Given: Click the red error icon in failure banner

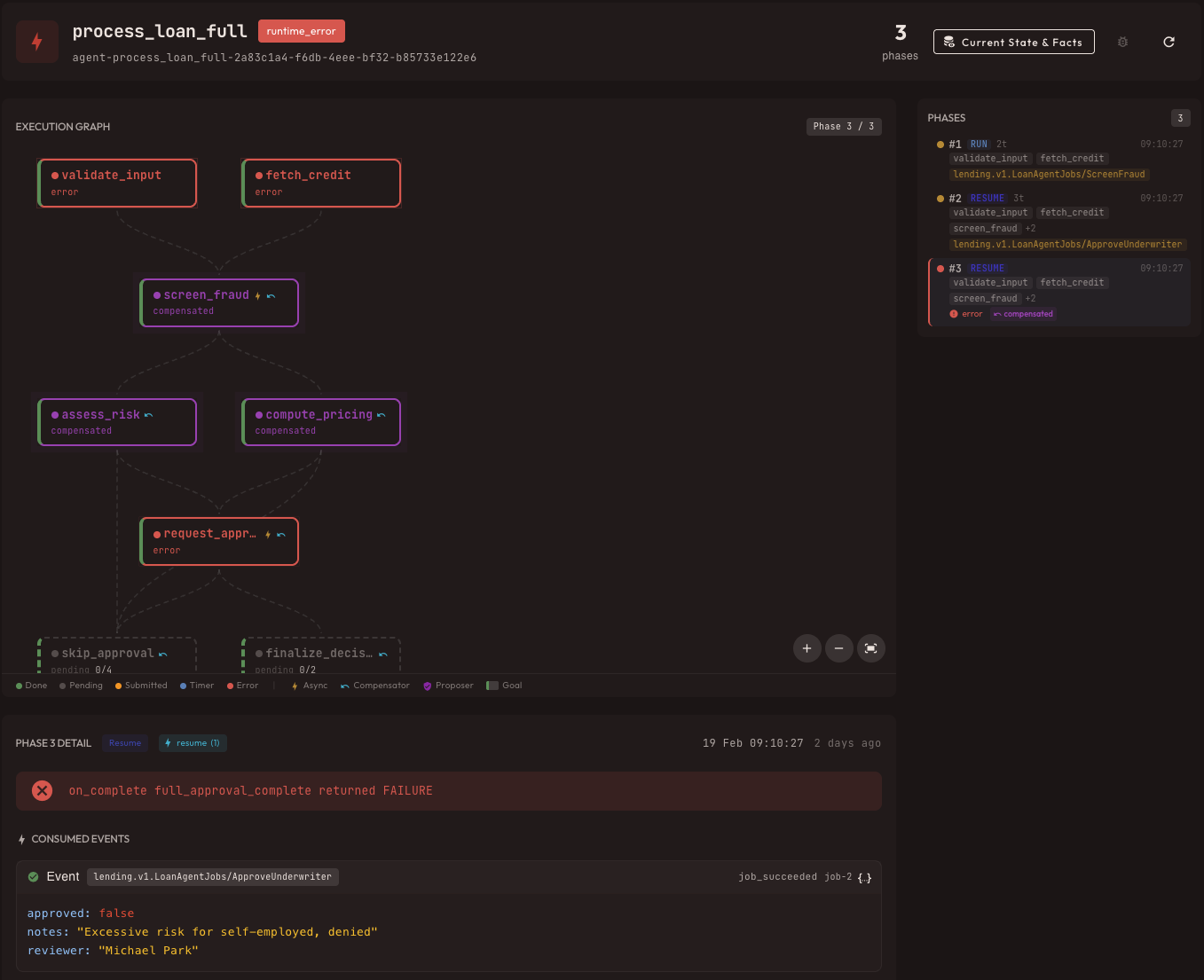Looking at the screenshot, I should tap(42, 790).
